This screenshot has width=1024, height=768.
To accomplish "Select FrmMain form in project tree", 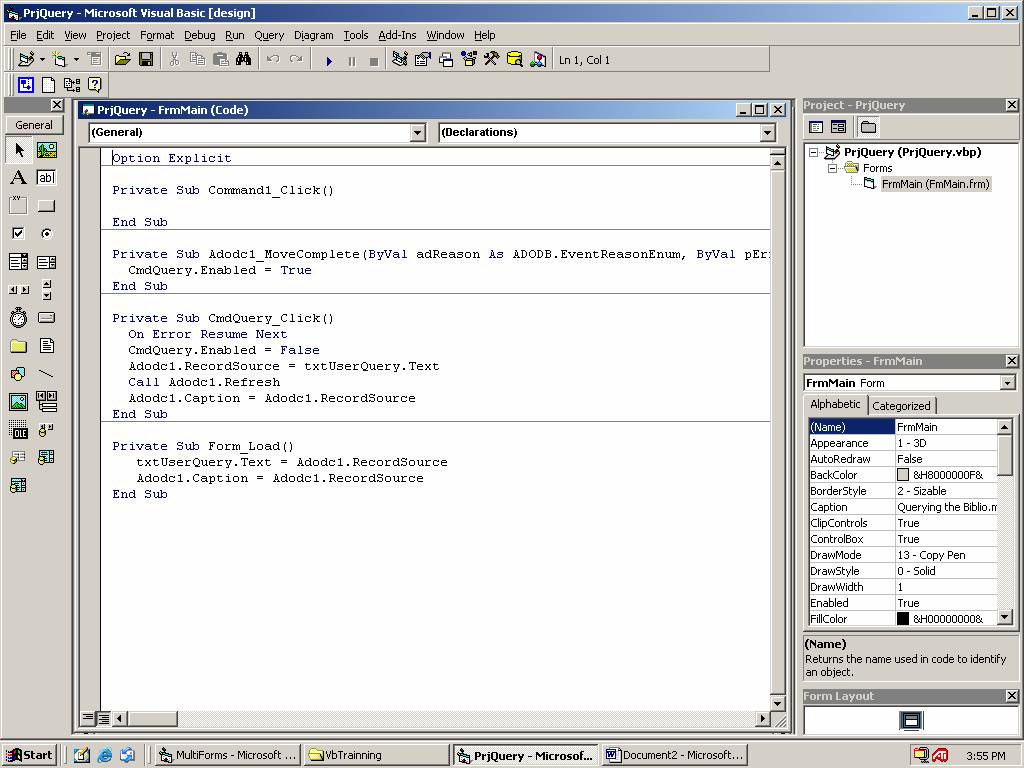I will pyautogui.click(x=934, y=184).
